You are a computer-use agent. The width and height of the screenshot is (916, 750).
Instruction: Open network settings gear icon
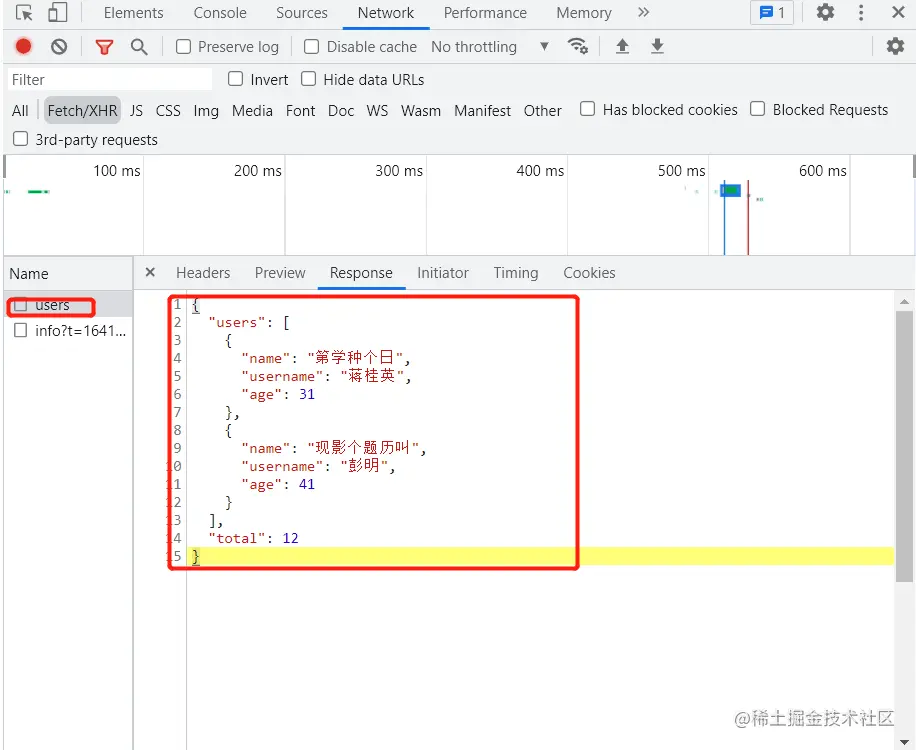point(895,46)
